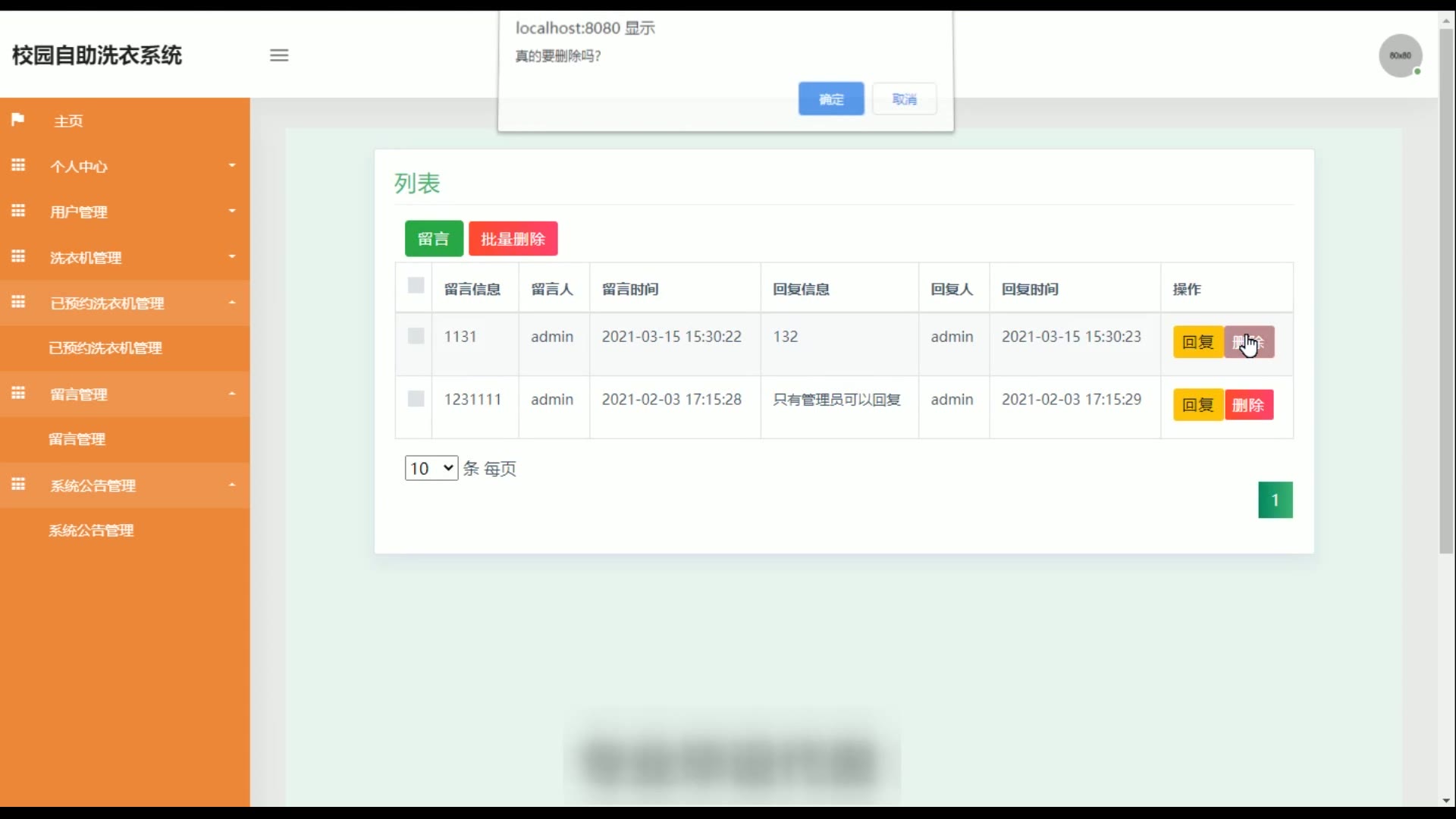1456x819 pixels.
Task: Cancel the dialog with 取消 button
Action: [904, 99]
